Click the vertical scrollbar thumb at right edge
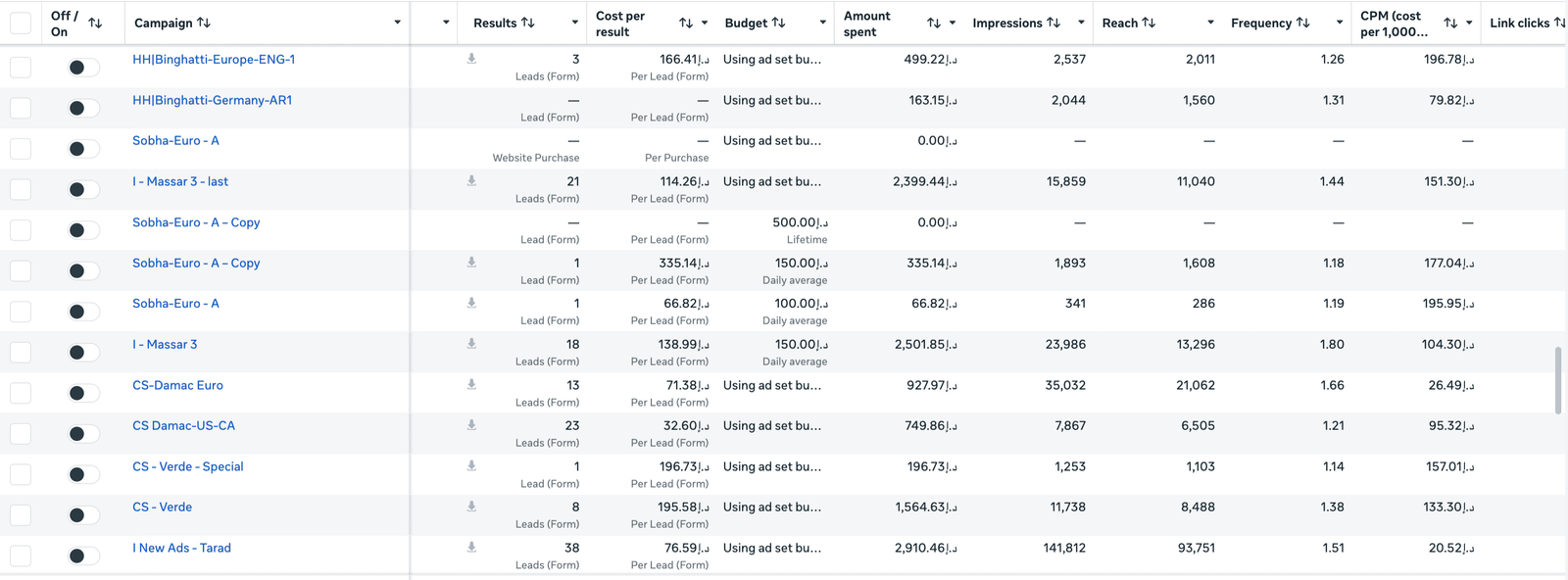The image size is (1568, 580). click(x=1558, y=380)
